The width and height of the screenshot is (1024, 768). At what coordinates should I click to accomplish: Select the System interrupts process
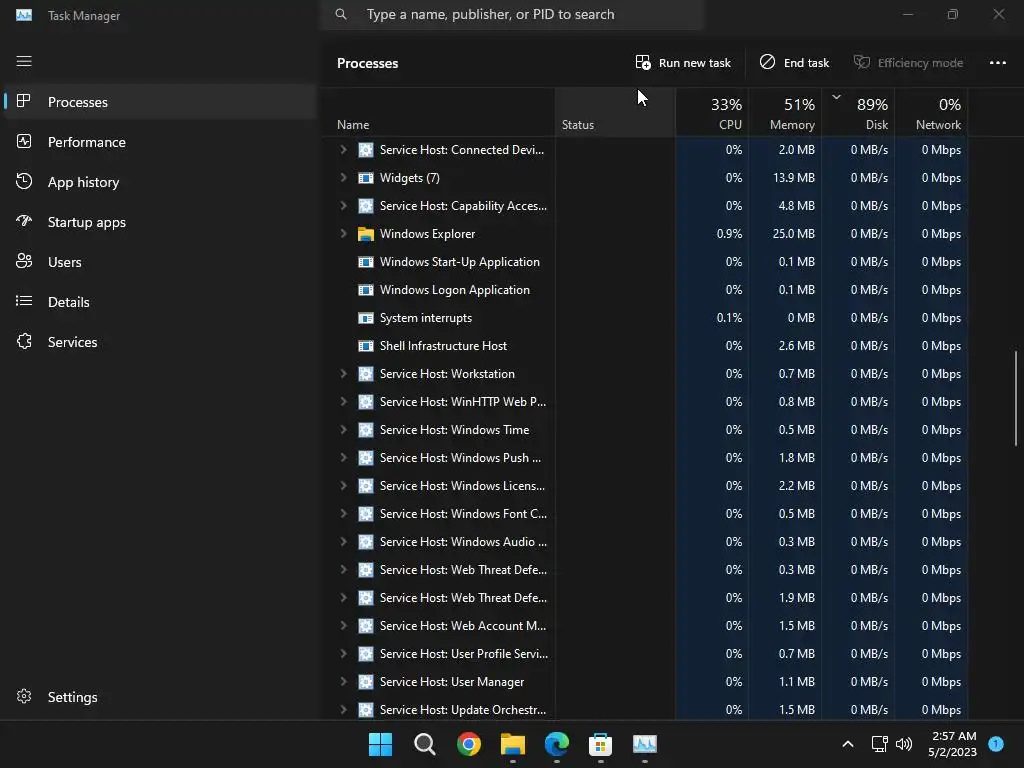point(645,318)
